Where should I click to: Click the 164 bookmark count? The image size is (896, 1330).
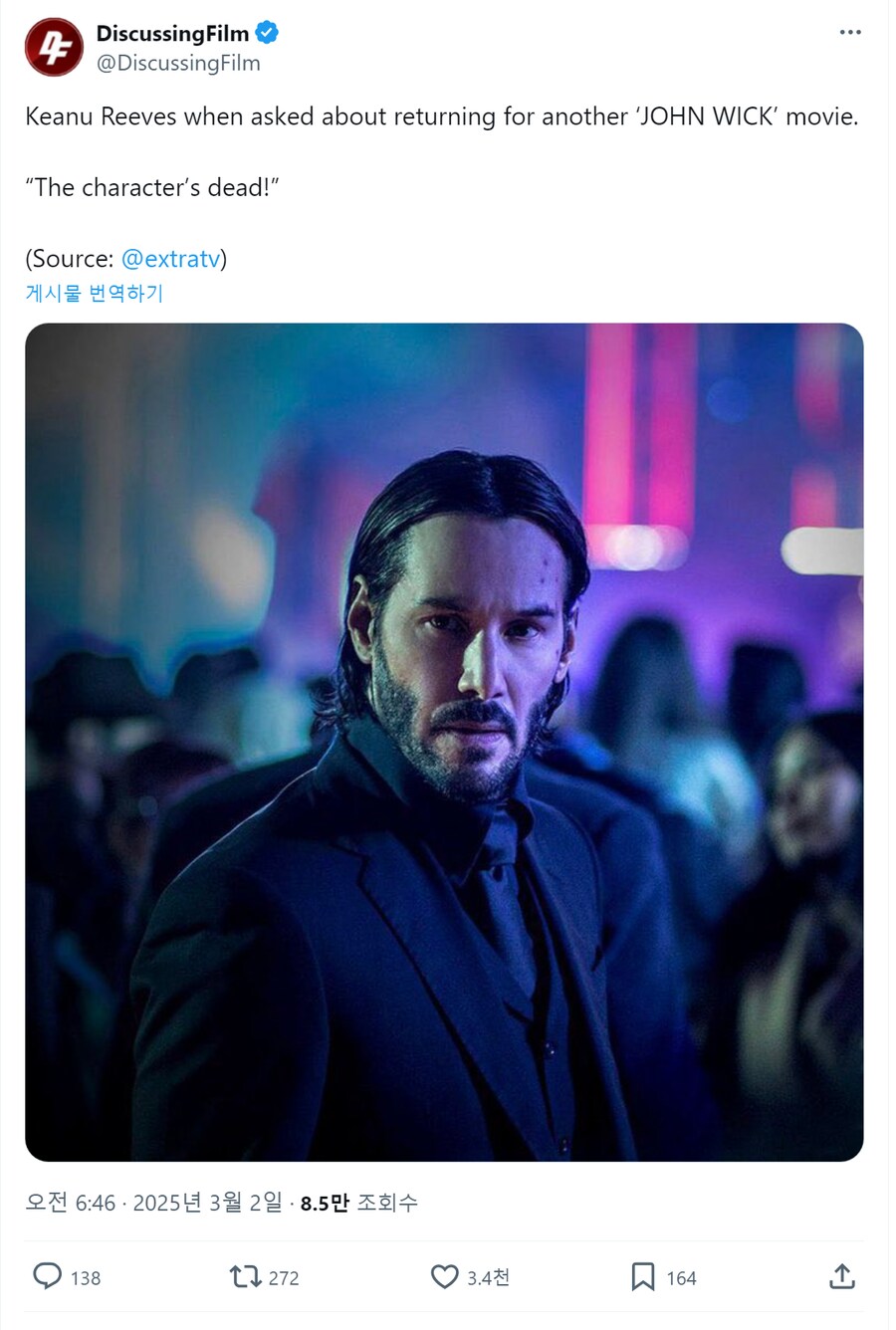coord(681,1278)
